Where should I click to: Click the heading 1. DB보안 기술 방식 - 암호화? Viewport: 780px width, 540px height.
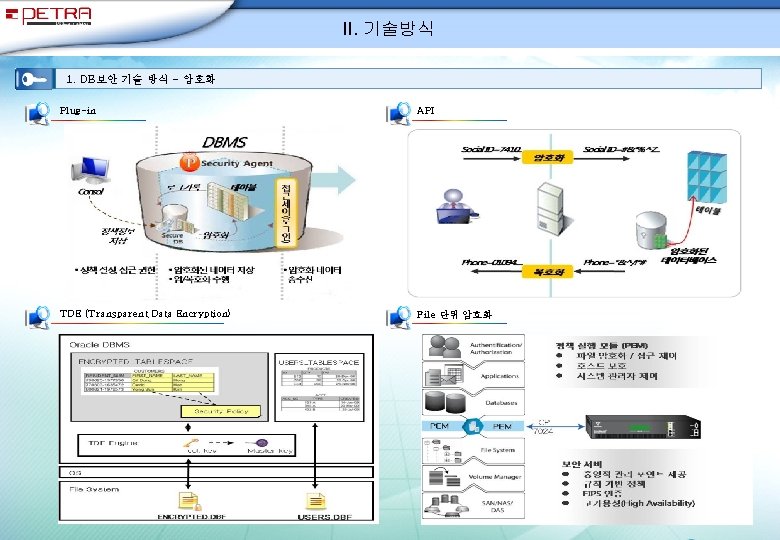141,79
